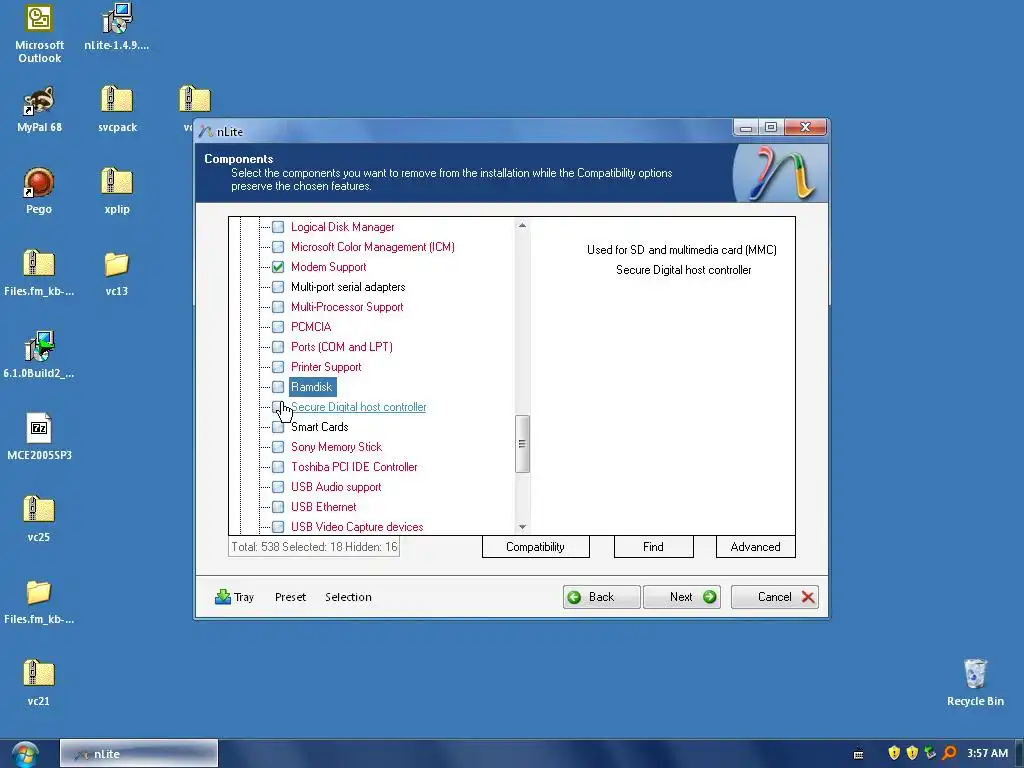Select the xplip zip folder icon
The width and height of the screenshot is (1024, 768).
(x=117, y=191)
